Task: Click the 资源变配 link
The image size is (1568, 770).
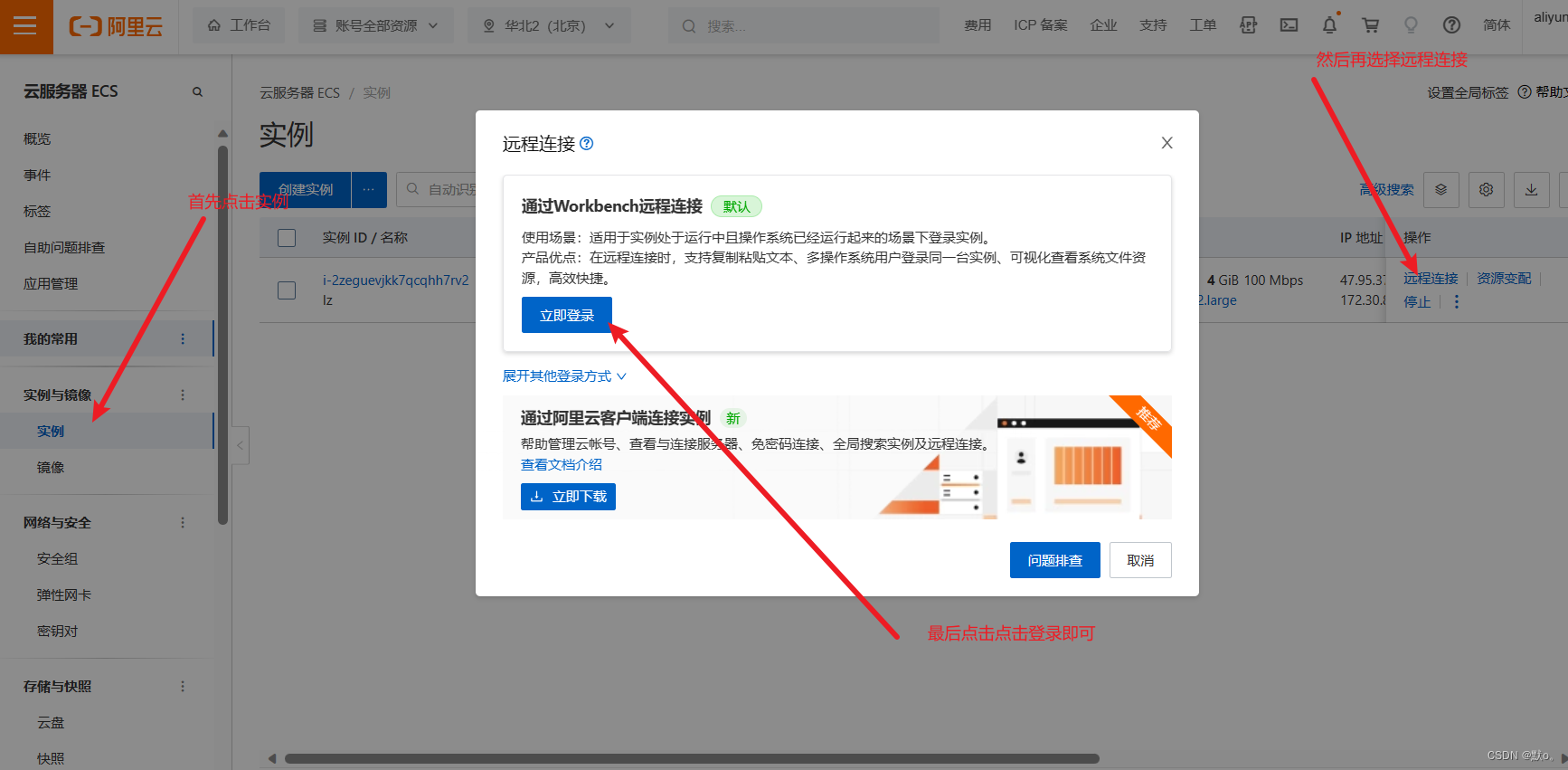Action: [x=1505, y=279]
